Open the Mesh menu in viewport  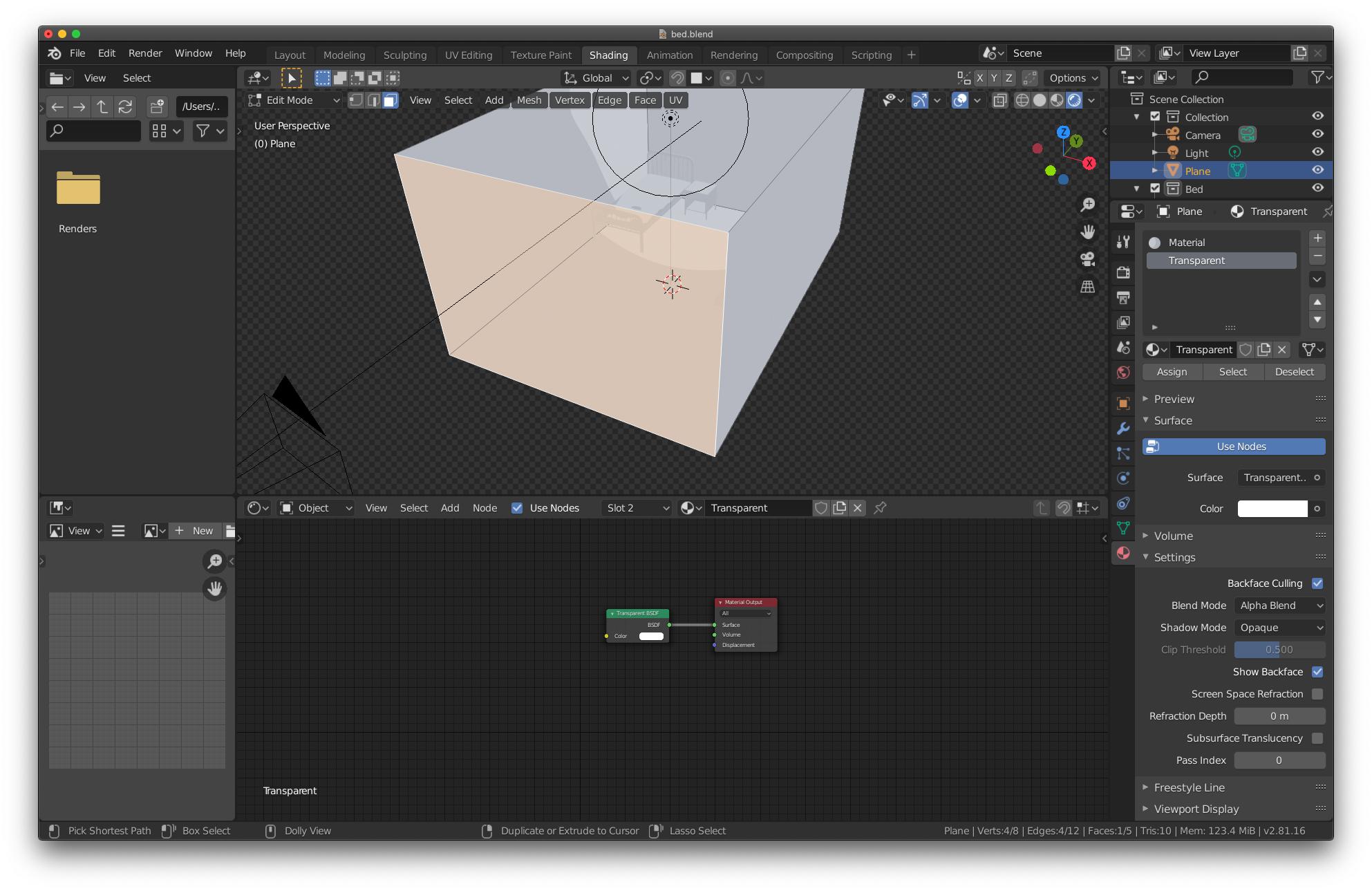pos(529,100)
